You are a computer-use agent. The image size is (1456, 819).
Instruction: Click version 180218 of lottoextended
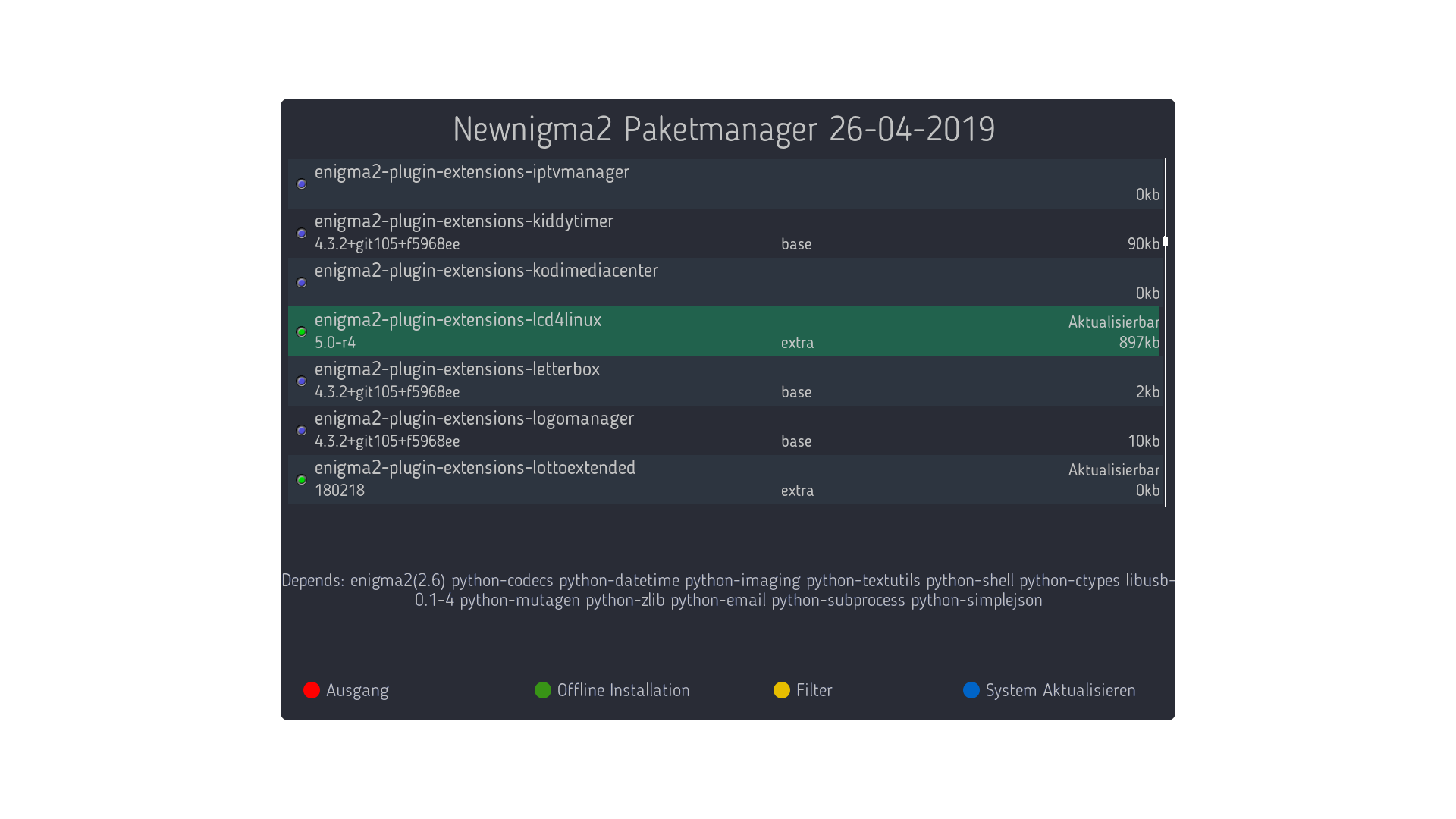tap(340, 490)
